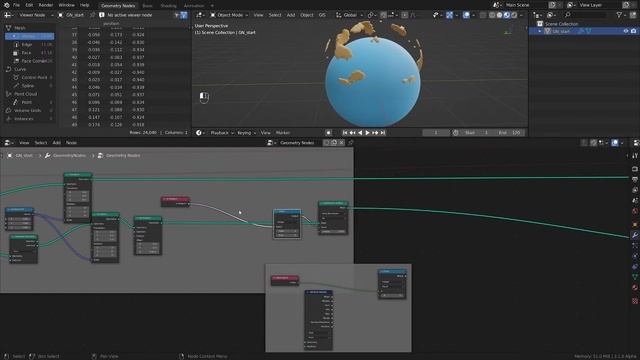Switch to the Animation workspace tab
Viewport: 640px width, 360px height.
coord(194,6)
